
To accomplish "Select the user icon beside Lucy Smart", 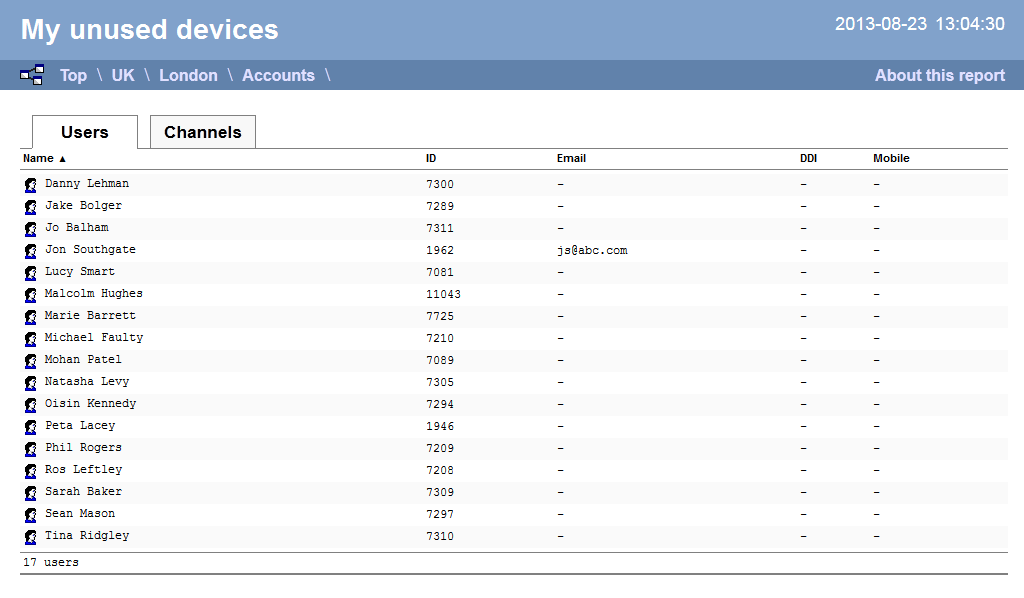I will pos(29,272).
